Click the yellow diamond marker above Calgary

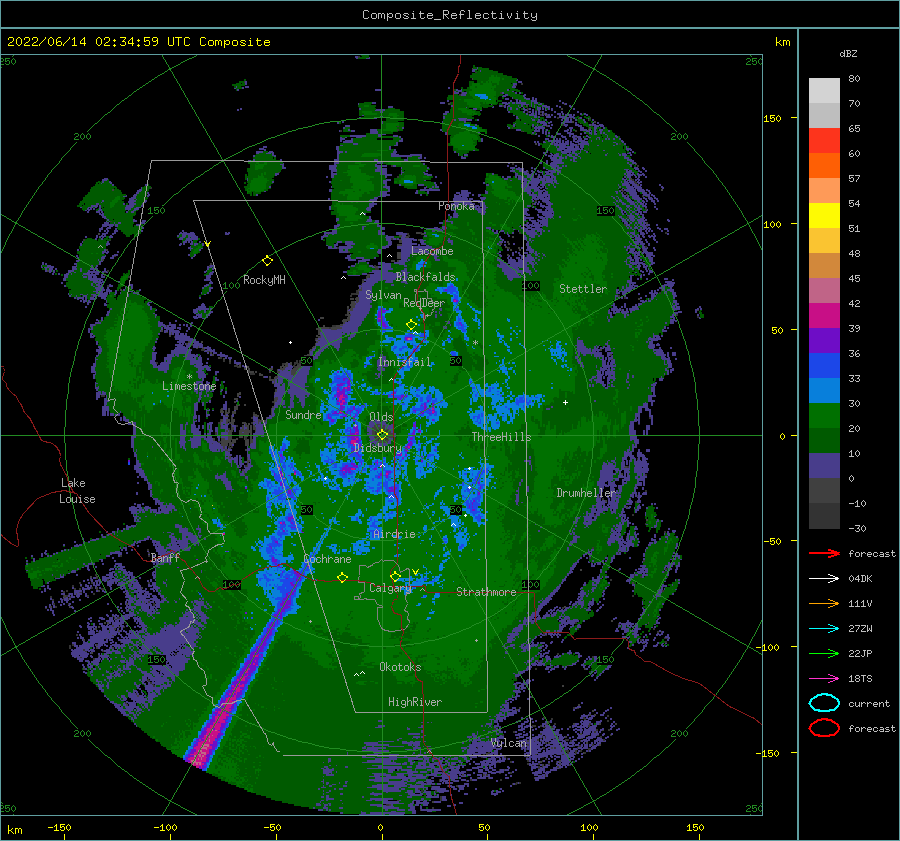pyautogui.click(x=395, y=576)
